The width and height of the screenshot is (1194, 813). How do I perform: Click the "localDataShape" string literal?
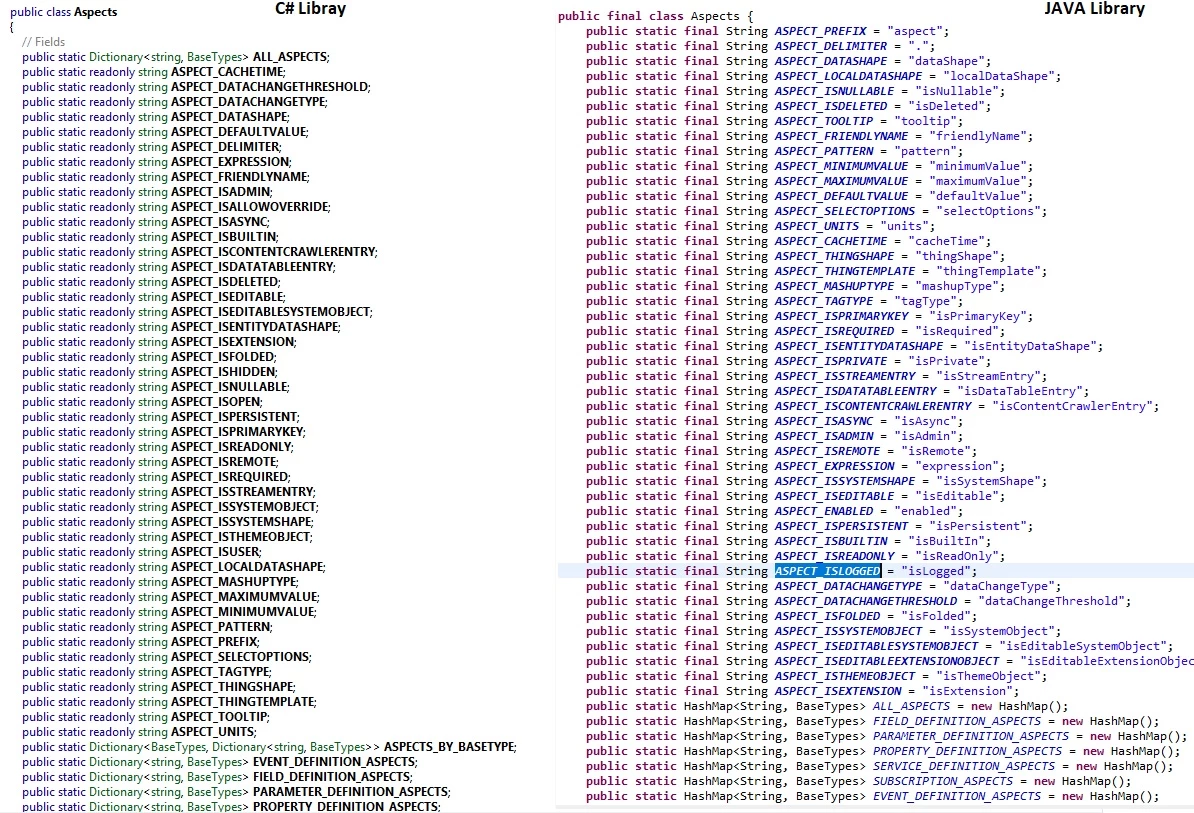point(998,76)
